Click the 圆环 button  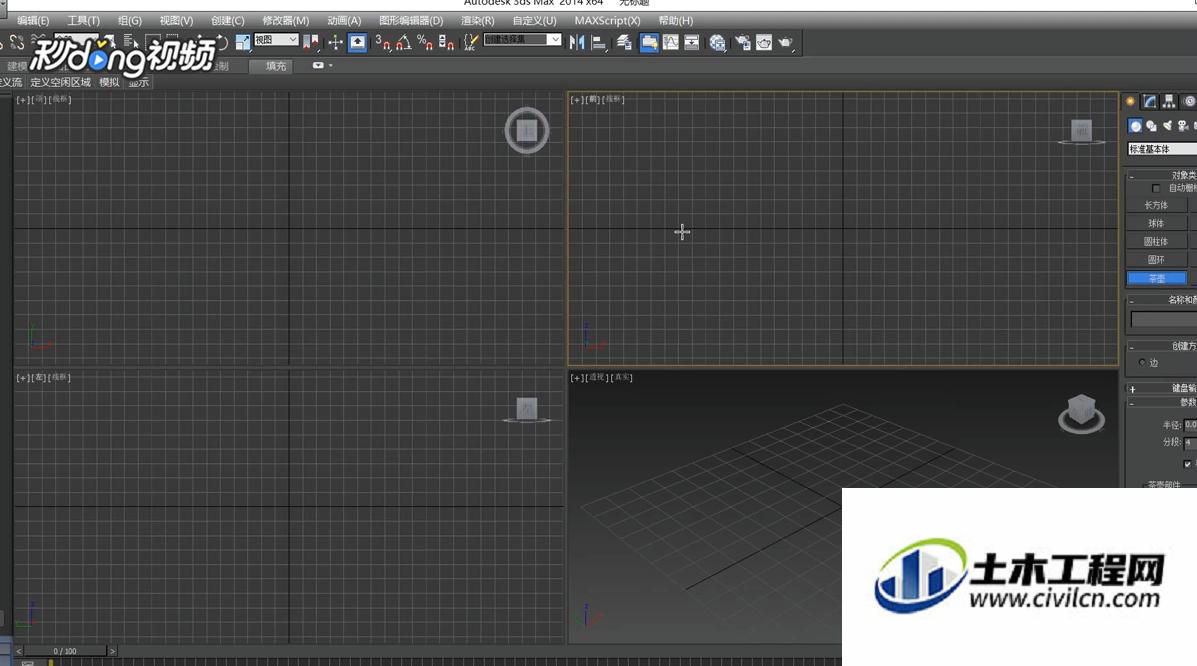[1157, 260]
